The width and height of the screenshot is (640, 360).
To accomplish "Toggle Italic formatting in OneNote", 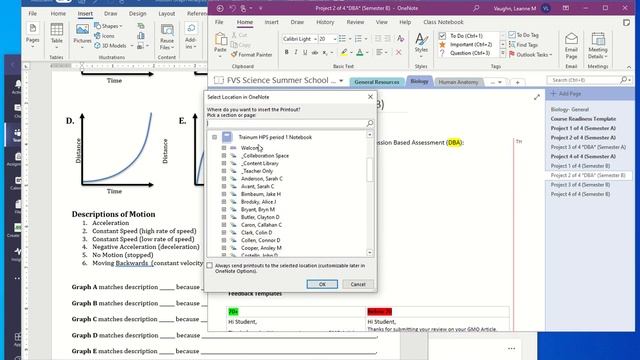I will point(296,52).
